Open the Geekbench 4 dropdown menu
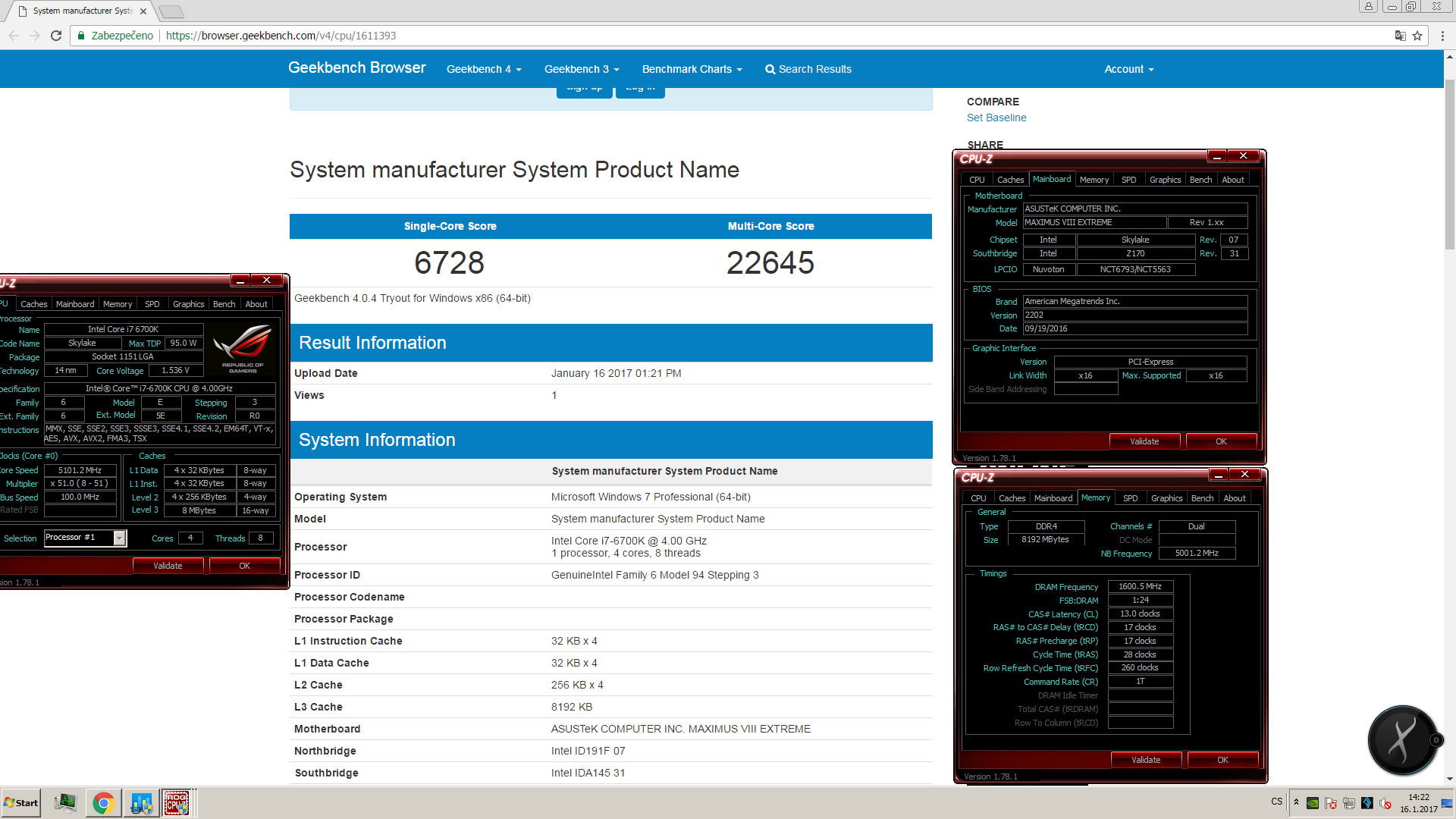The image size is (1456, 819). click(484, 69)
